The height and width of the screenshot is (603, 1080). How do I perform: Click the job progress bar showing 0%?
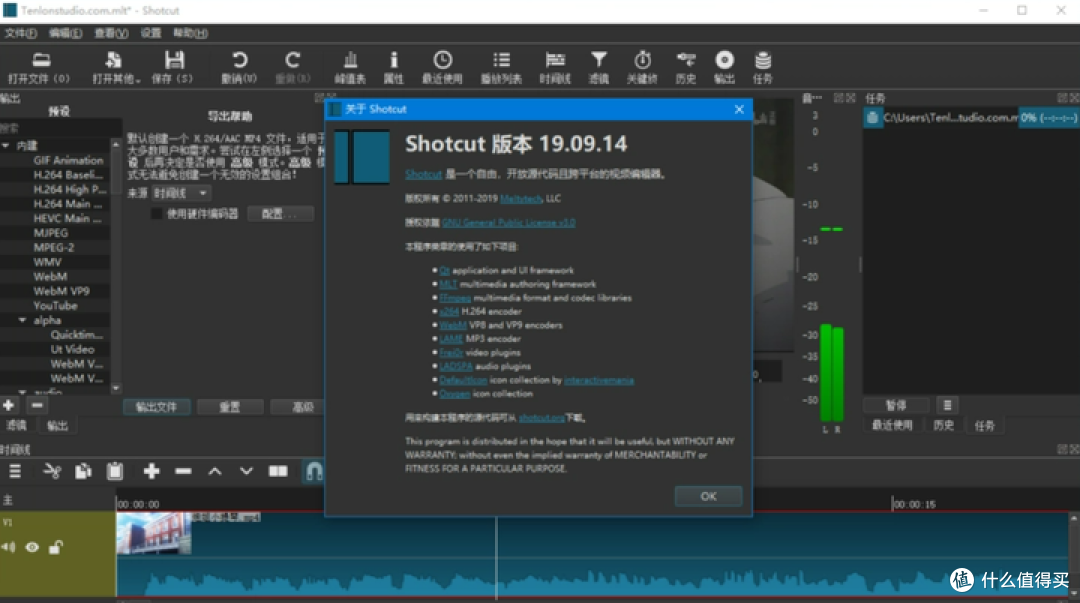click(x=1048, y=118)
